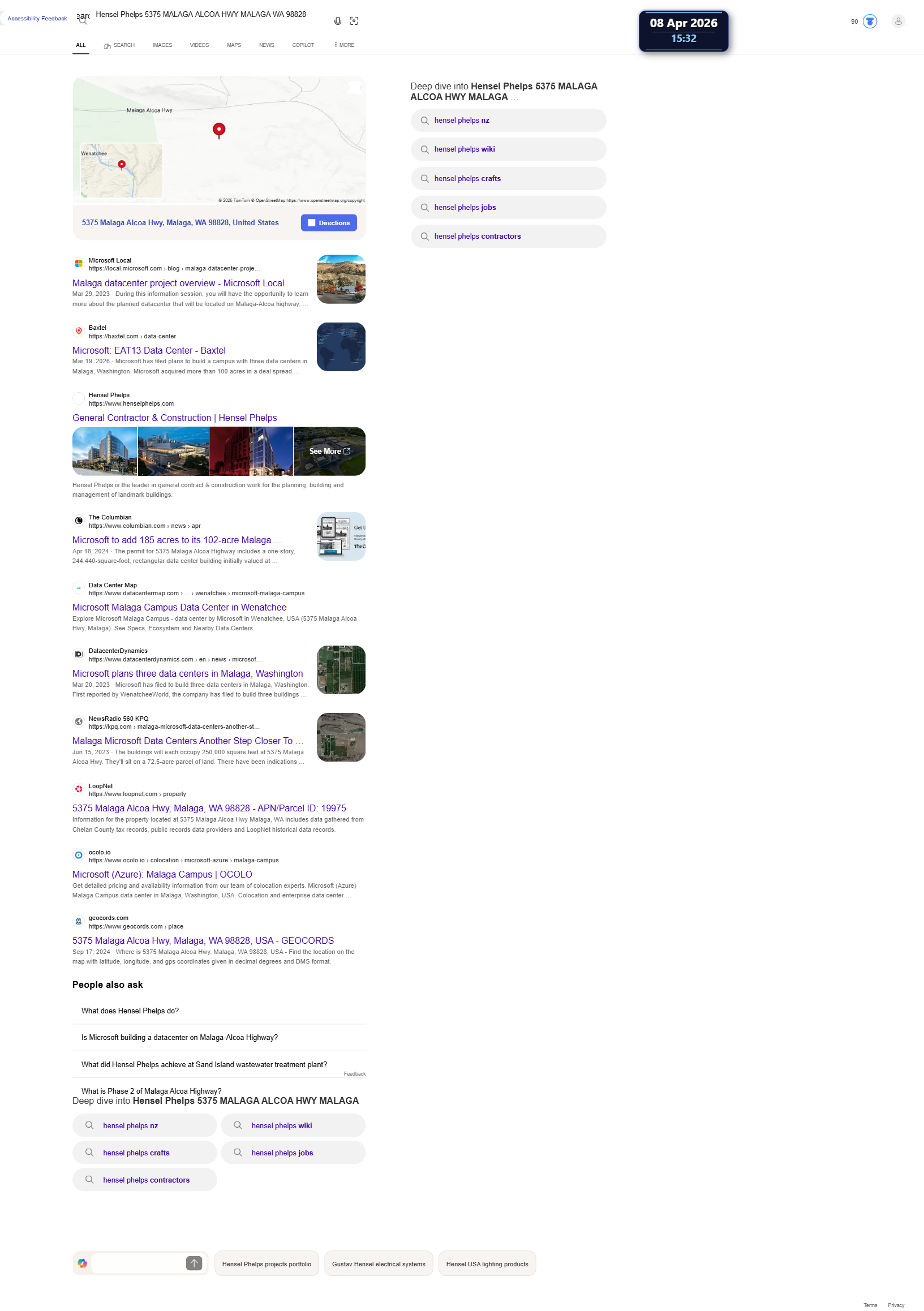924x1311 pixels.
Task: Click the red map pin on main map
Action: point(219,130)
